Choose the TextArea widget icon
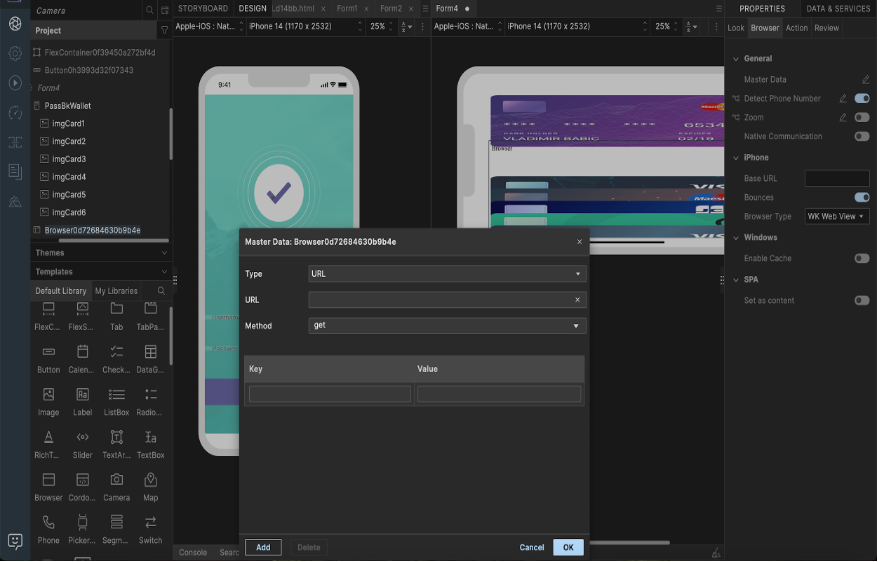The image size is (878, 562). tap(116, 437)
